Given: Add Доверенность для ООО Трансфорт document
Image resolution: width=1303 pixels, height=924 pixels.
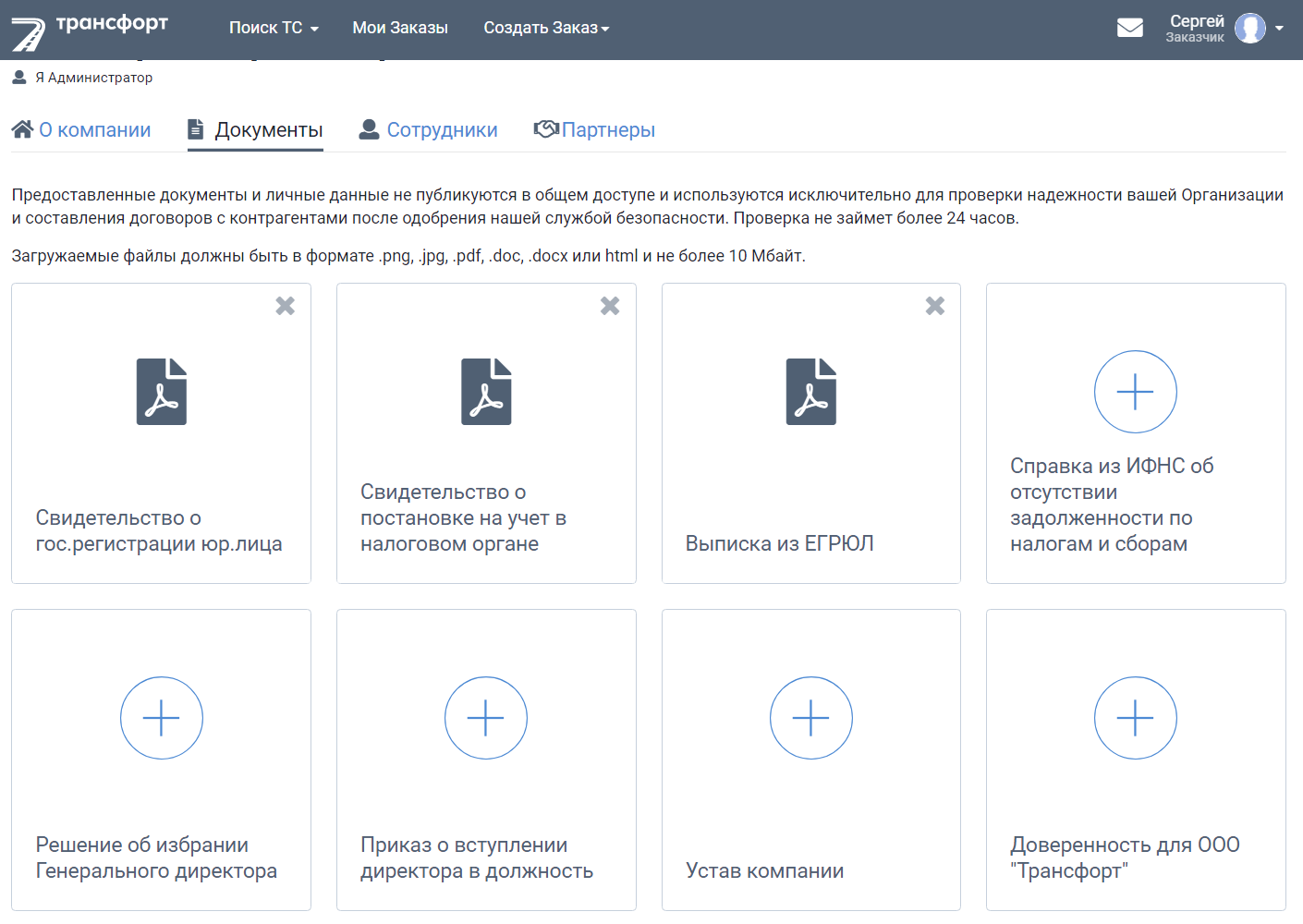Looking at the screenshot, I should click(x=1136, y=718).
